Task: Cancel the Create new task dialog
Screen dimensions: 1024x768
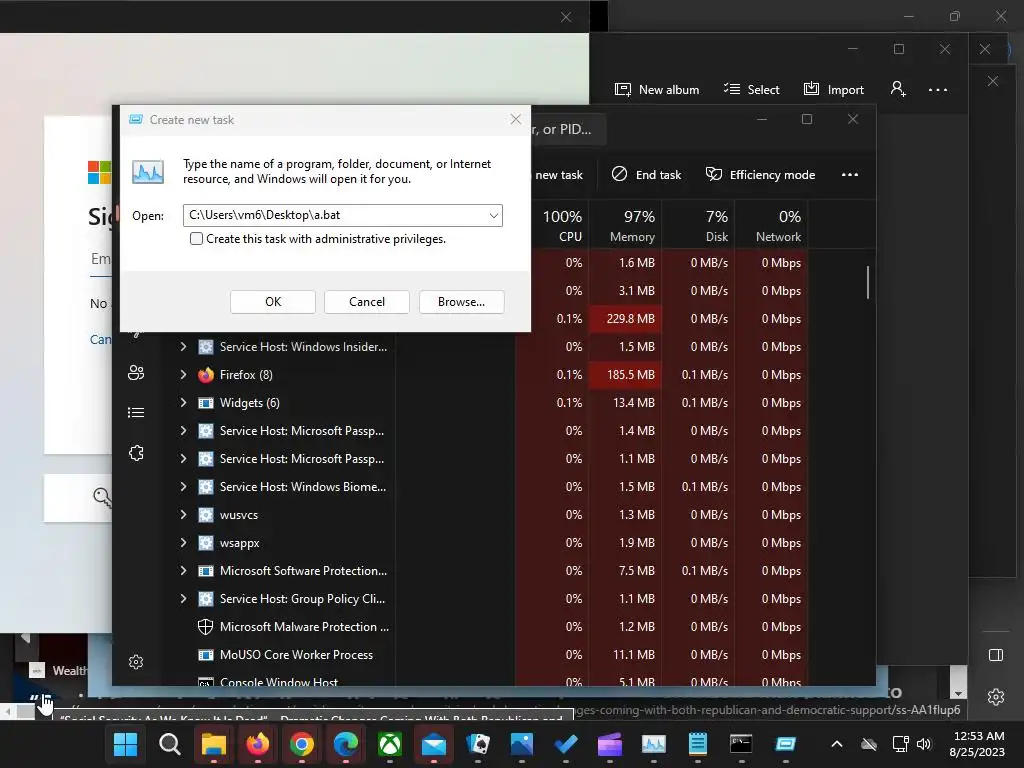Action: 367,302
